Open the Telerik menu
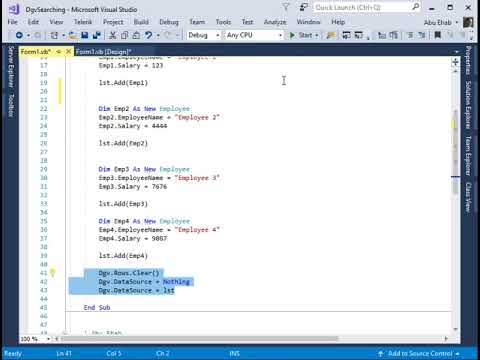The height and width of the screenshot is (360, 480). [83, 22]
